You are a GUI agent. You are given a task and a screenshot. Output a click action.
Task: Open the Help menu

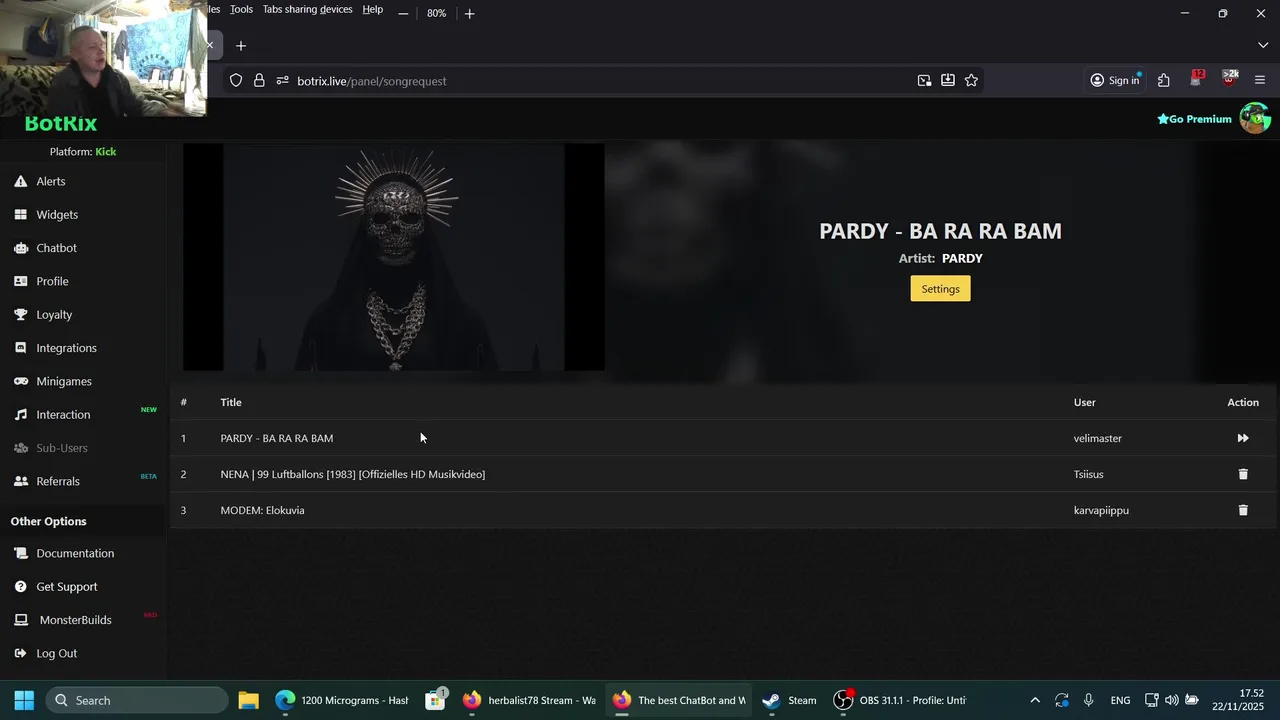tap(372, 9)
